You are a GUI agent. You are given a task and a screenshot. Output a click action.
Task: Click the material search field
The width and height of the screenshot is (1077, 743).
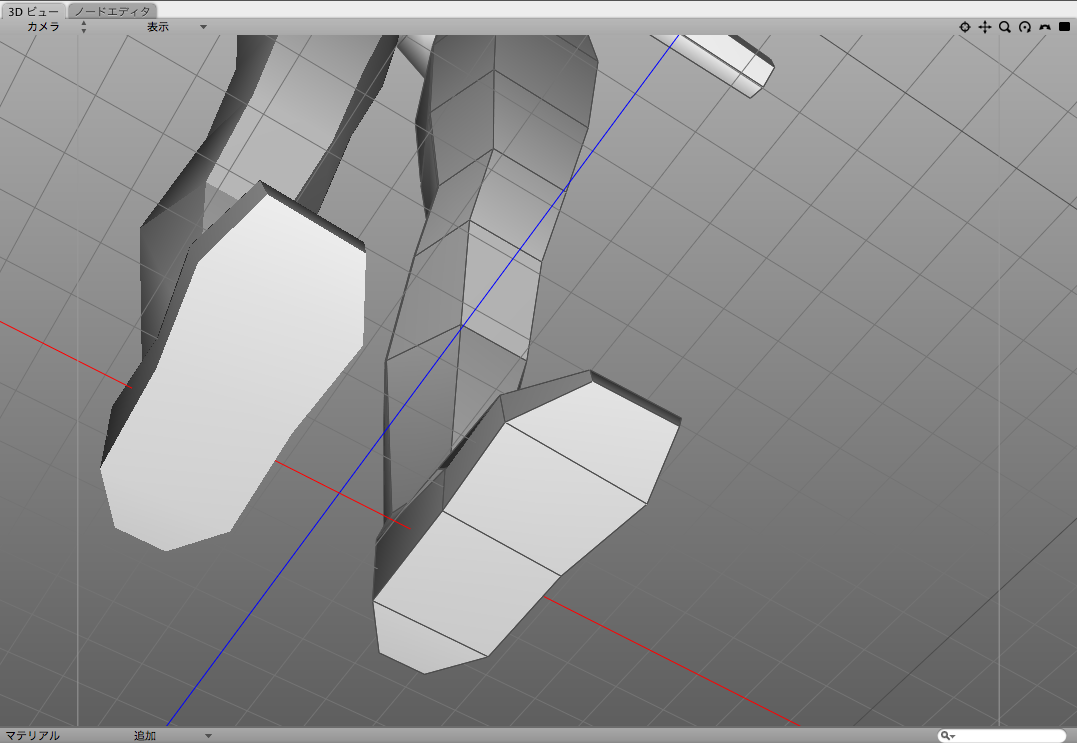(x=1001, y=735)
